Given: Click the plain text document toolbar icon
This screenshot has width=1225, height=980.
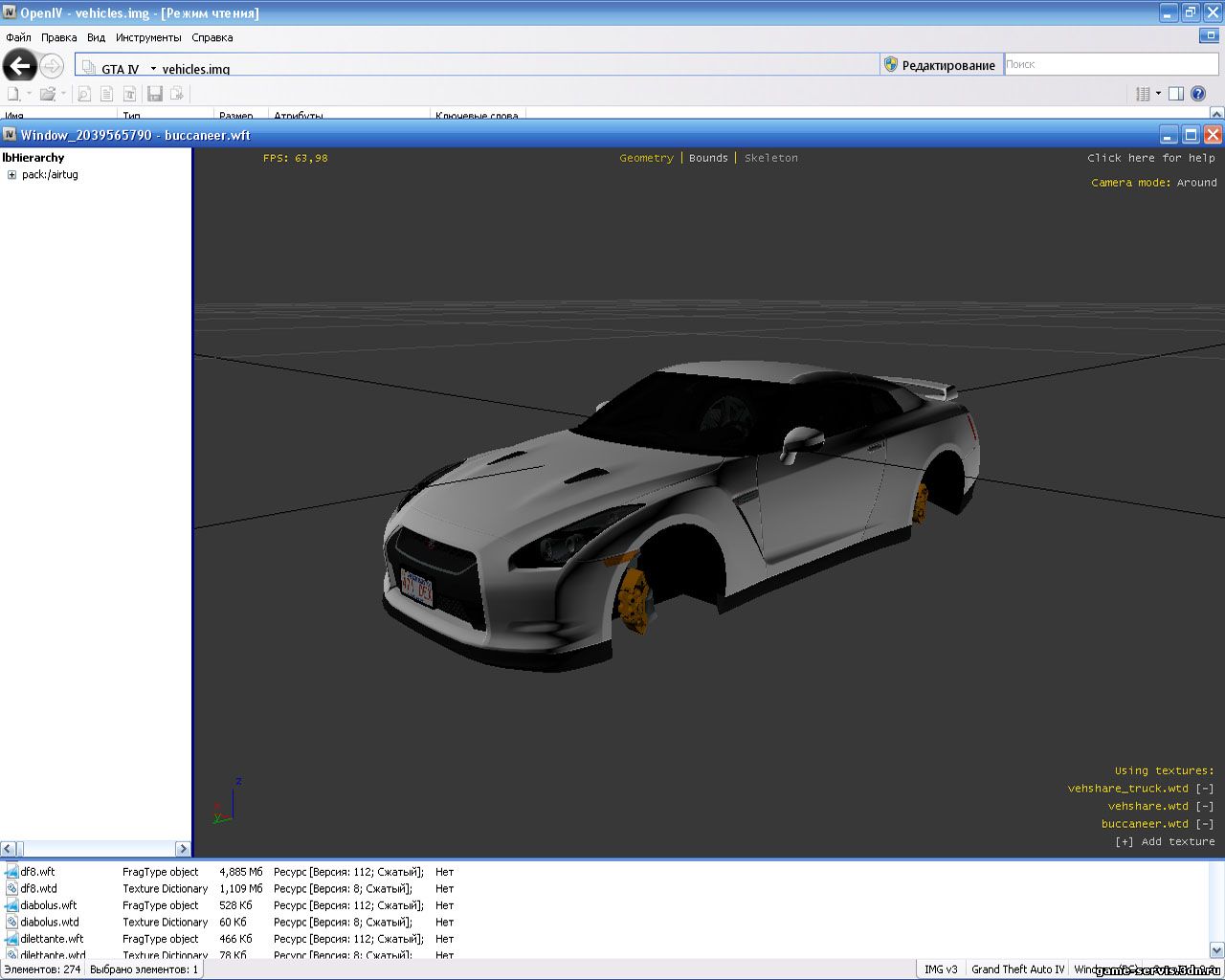Looking at the screenshot, I should click(x=106, y=94).
